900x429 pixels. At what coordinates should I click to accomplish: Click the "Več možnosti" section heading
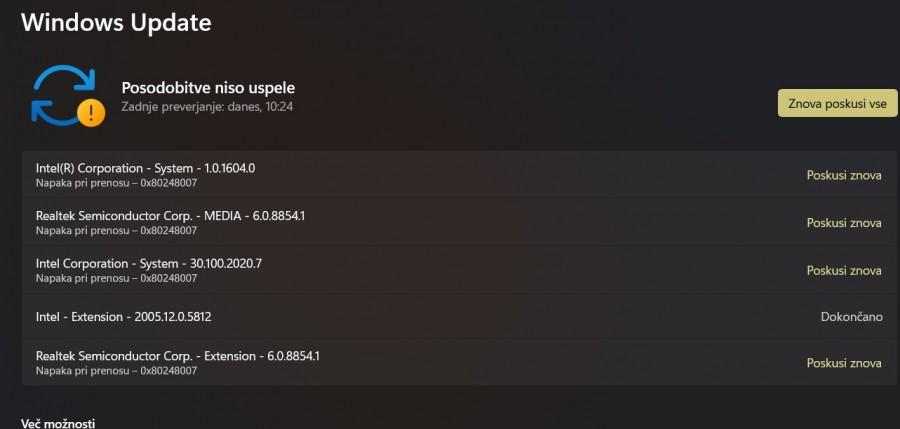[x=58, y=423]
